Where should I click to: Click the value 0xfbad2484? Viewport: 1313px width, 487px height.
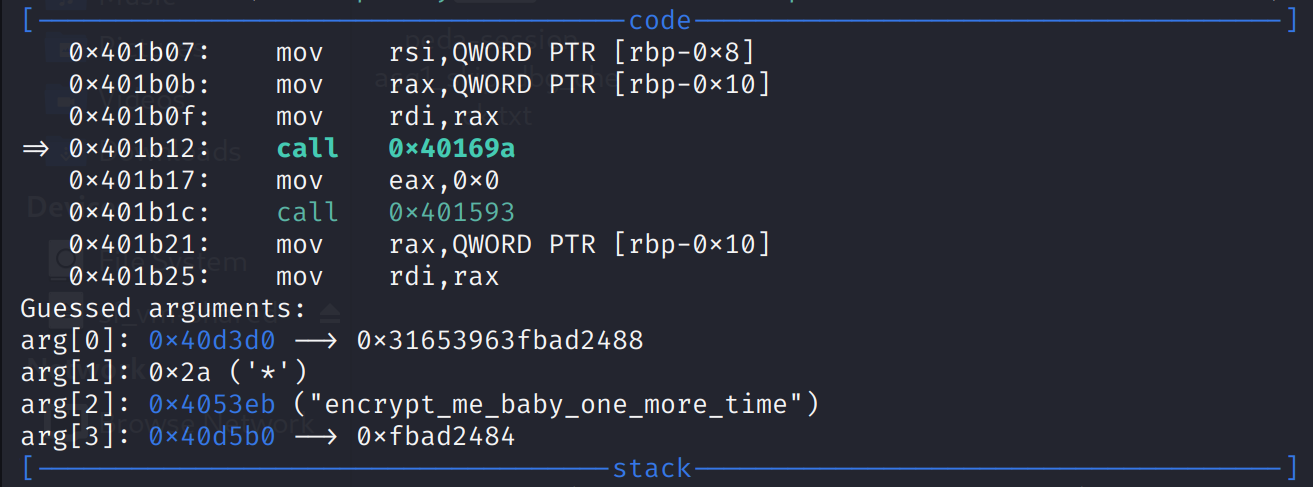tap(435, 437)
